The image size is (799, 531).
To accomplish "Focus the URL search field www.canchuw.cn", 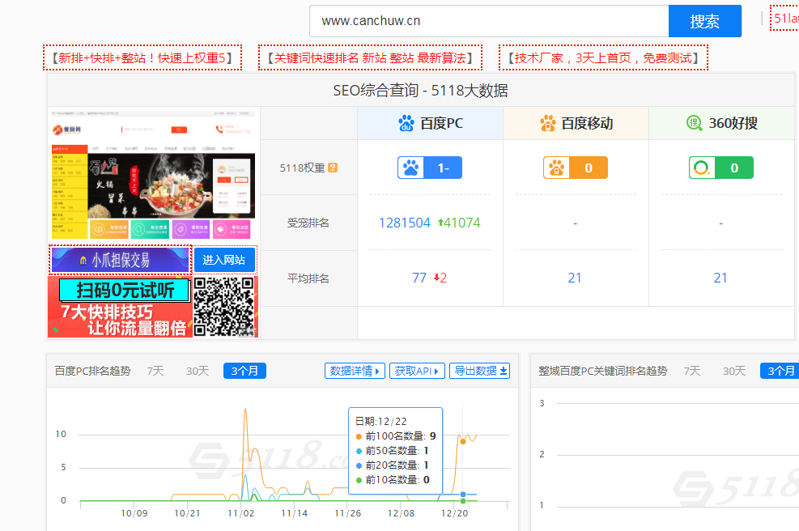I will [489, 21].
